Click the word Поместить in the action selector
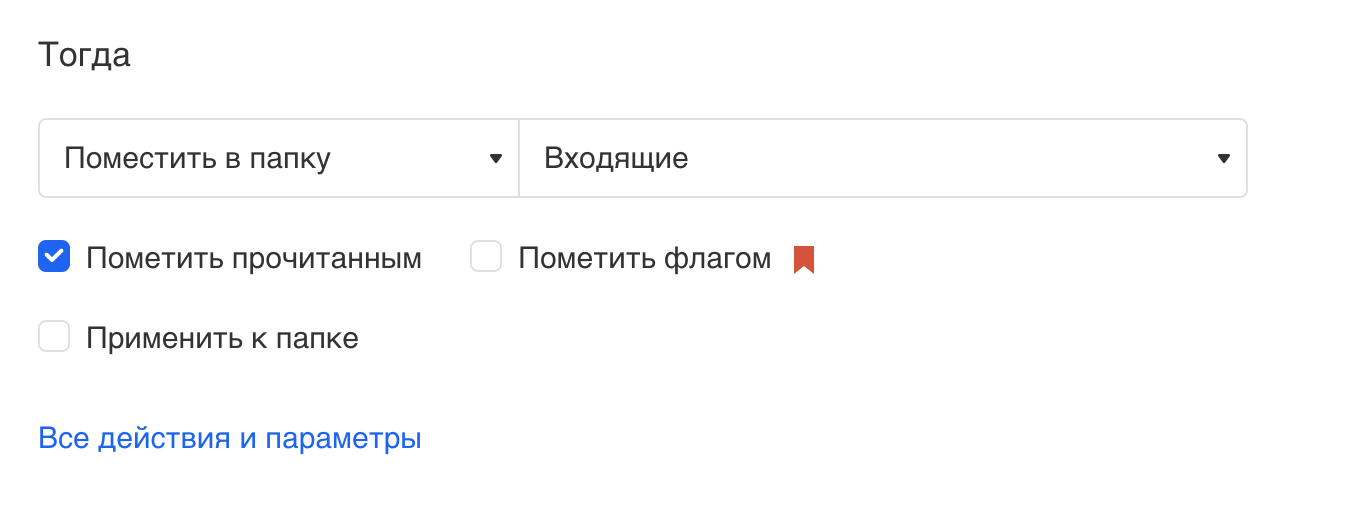1356x522 pixels. (x=129, y=159)
